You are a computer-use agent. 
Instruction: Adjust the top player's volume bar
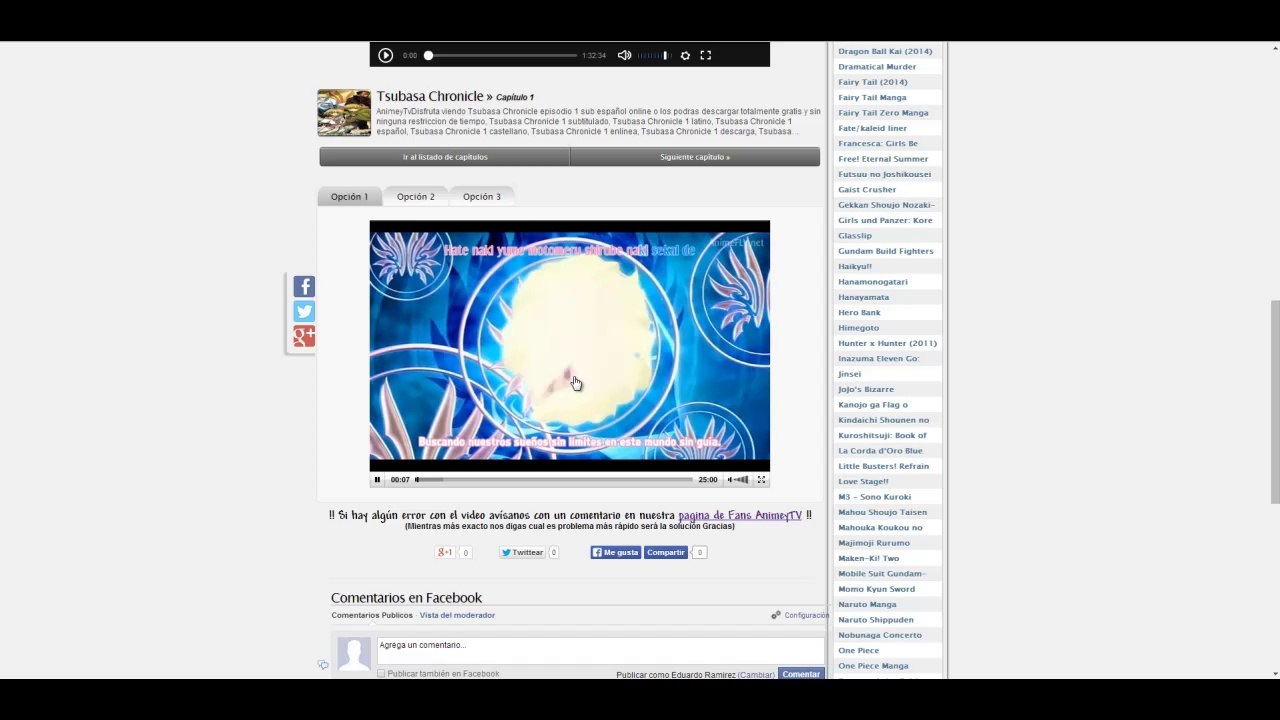[653, 55]
